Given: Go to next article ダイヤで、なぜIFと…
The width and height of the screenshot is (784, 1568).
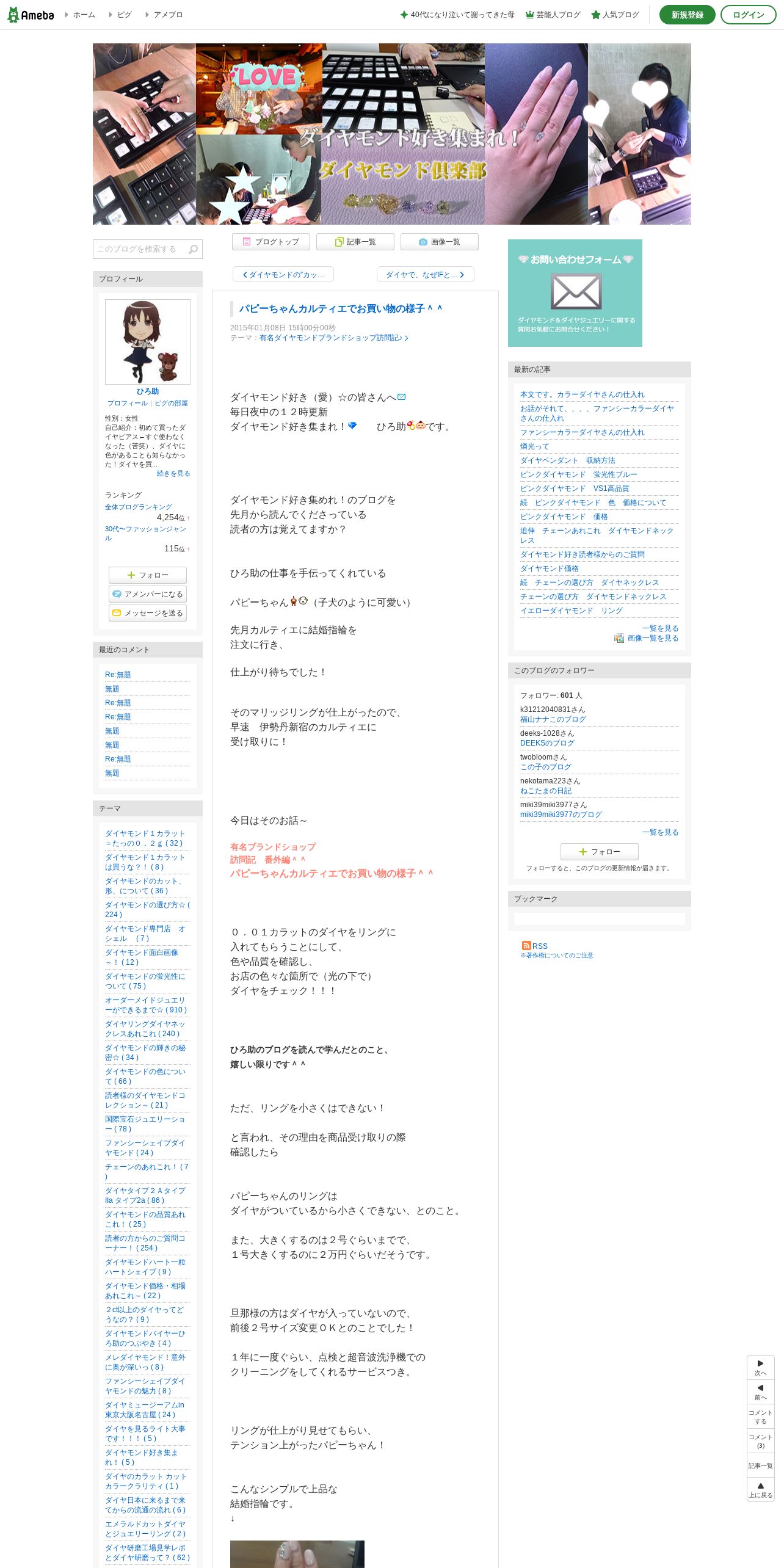Looking at the screenshot, I should coord(425,275).
